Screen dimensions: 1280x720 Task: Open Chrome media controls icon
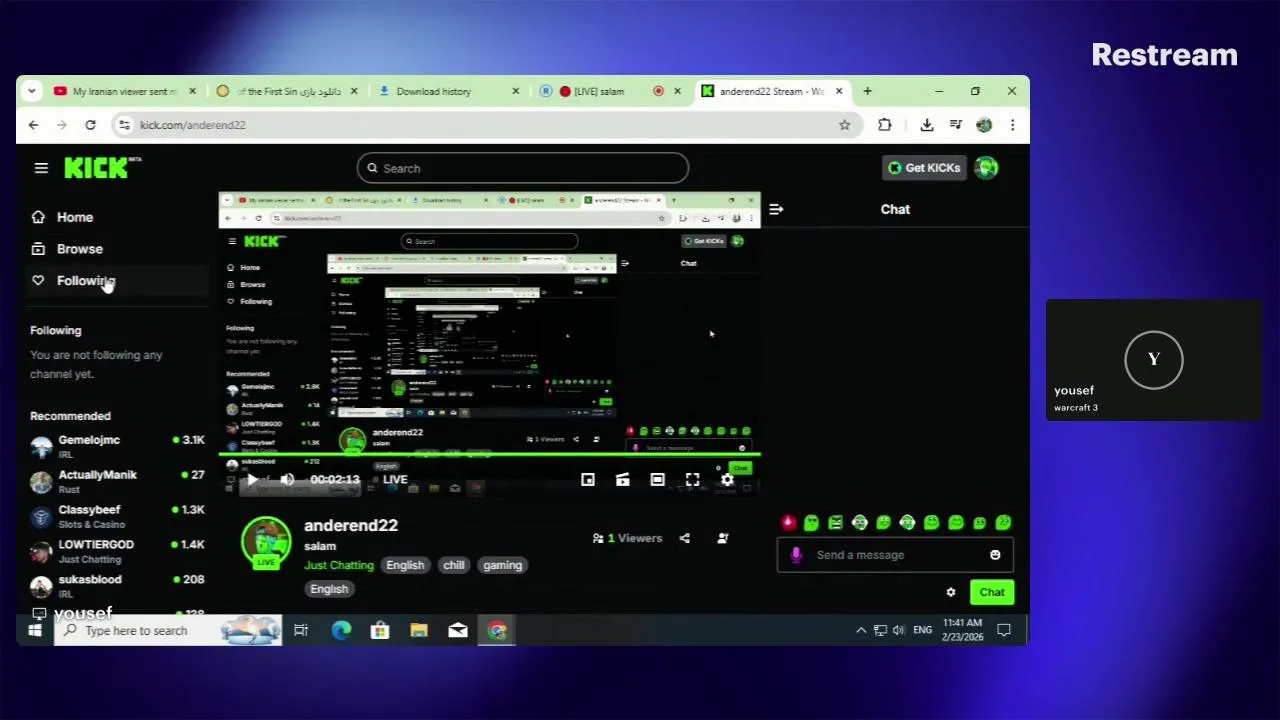tap(955, 125)
